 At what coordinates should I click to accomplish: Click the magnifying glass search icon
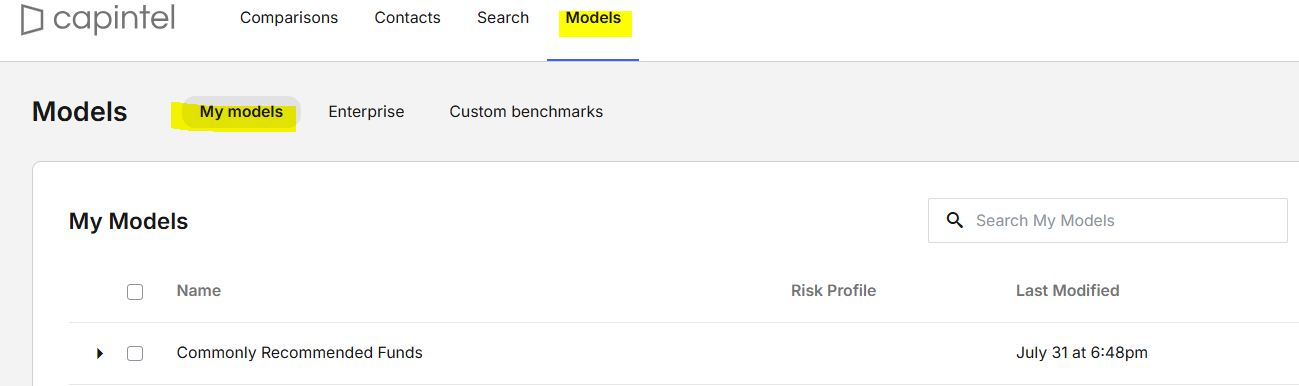(x=955, y=220)
